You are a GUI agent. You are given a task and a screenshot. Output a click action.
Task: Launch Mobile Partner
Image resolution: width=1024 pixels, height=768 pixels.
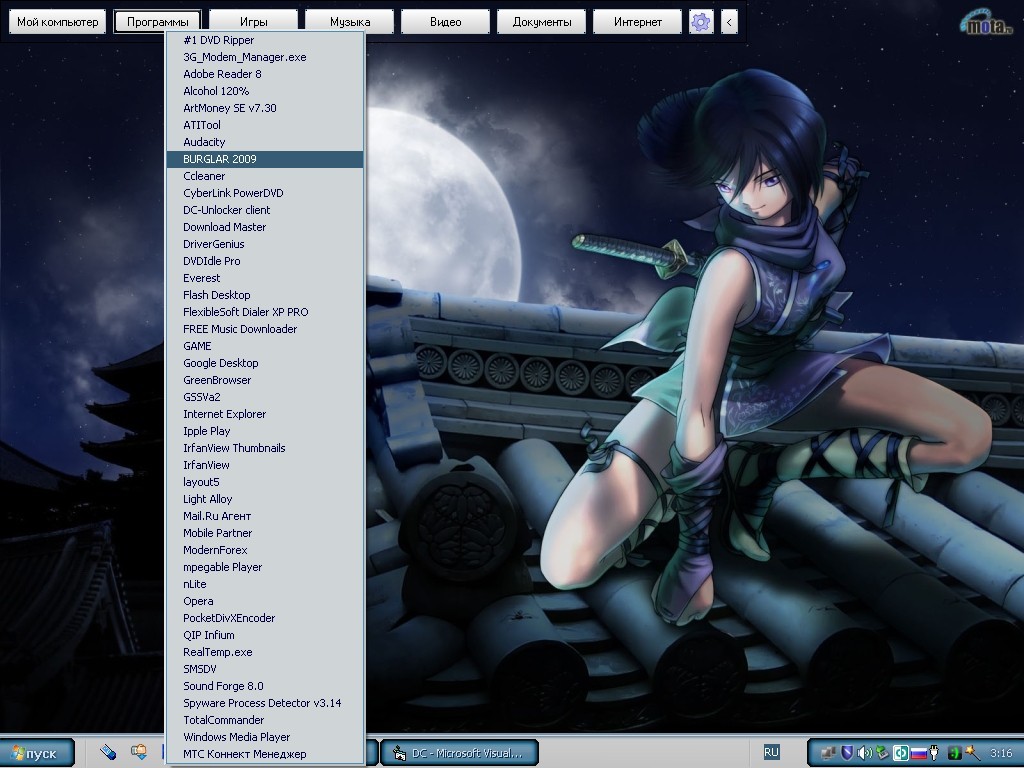[265, 533]
